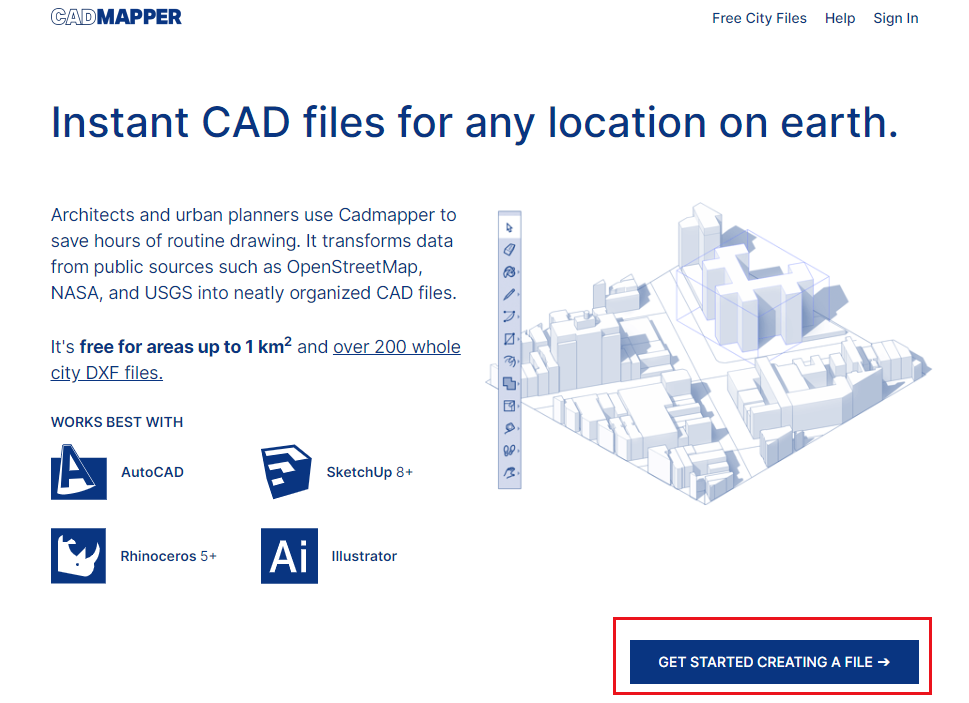Click the Rhinoceros 5+ text label
The height and width of the screenshot is (703, 969).
pyautogui.click(x=169, y=557)
